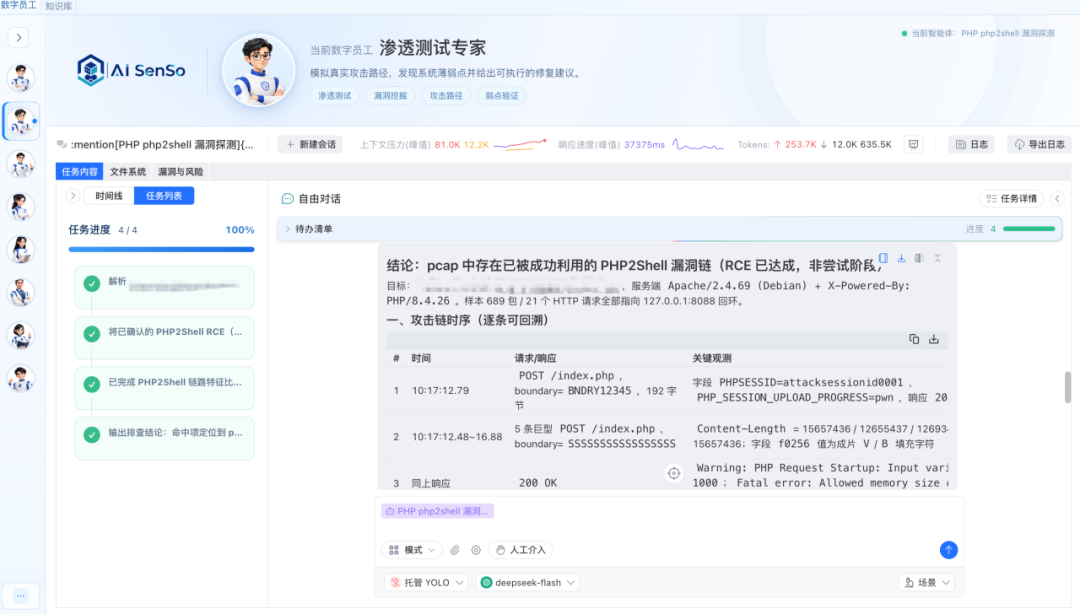
Task: Open the 任务内容 tab
Action: (79, 172)
